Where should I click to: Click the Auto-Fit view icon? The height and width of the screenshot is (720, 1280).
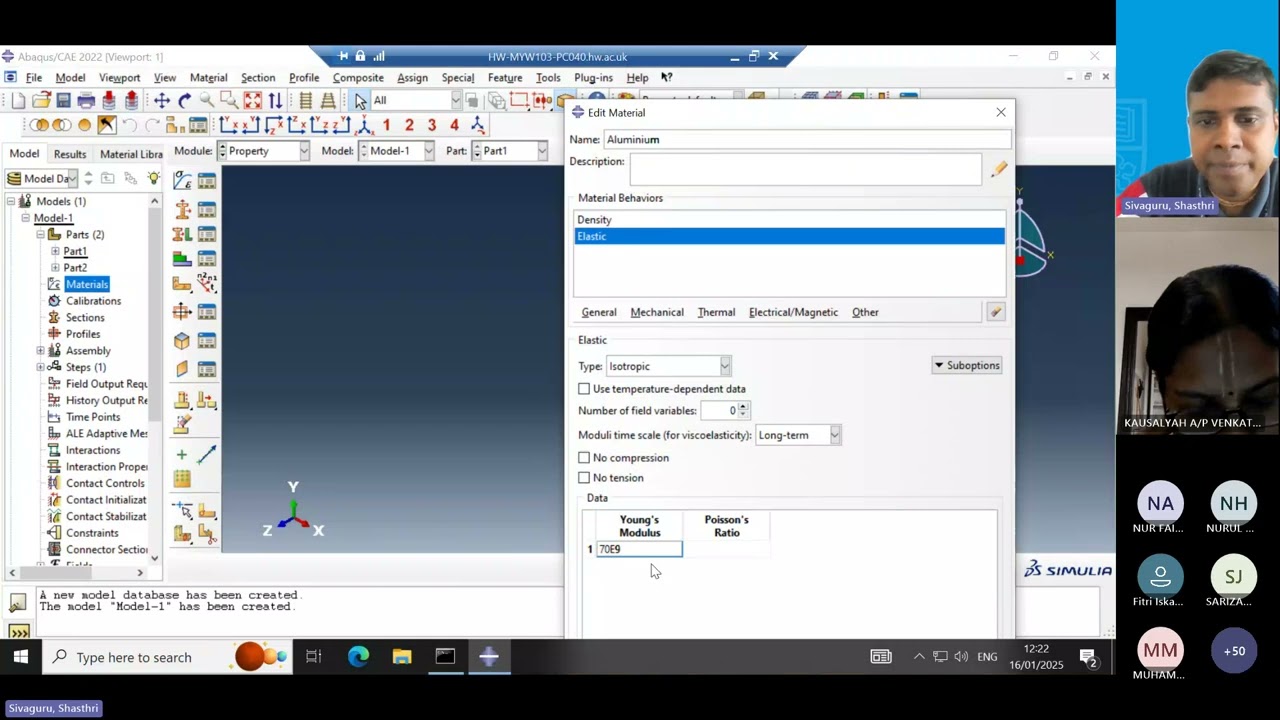[x=252, y=100]
